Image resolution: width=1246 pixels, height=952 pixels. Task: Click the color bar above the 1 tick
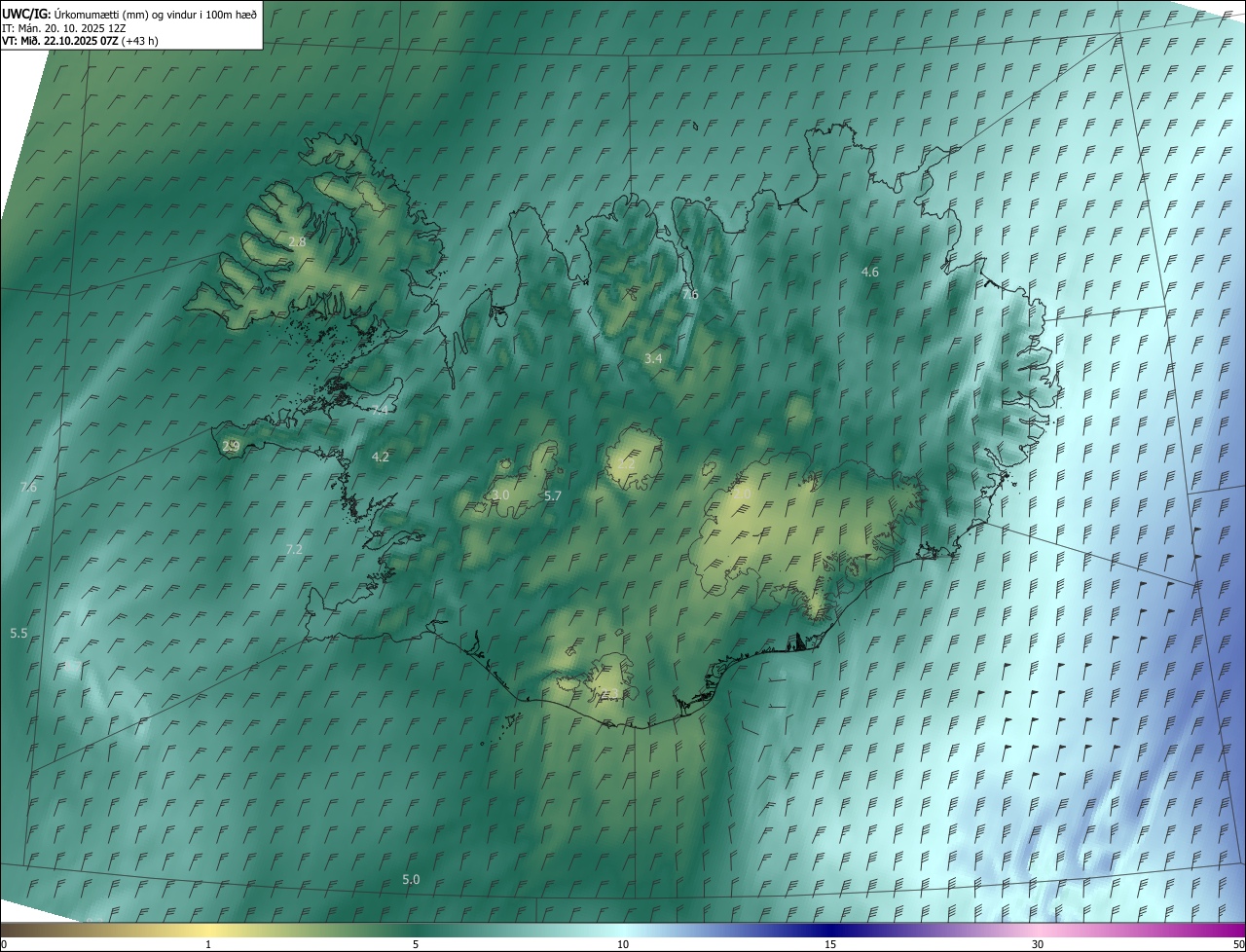point(208,931)
